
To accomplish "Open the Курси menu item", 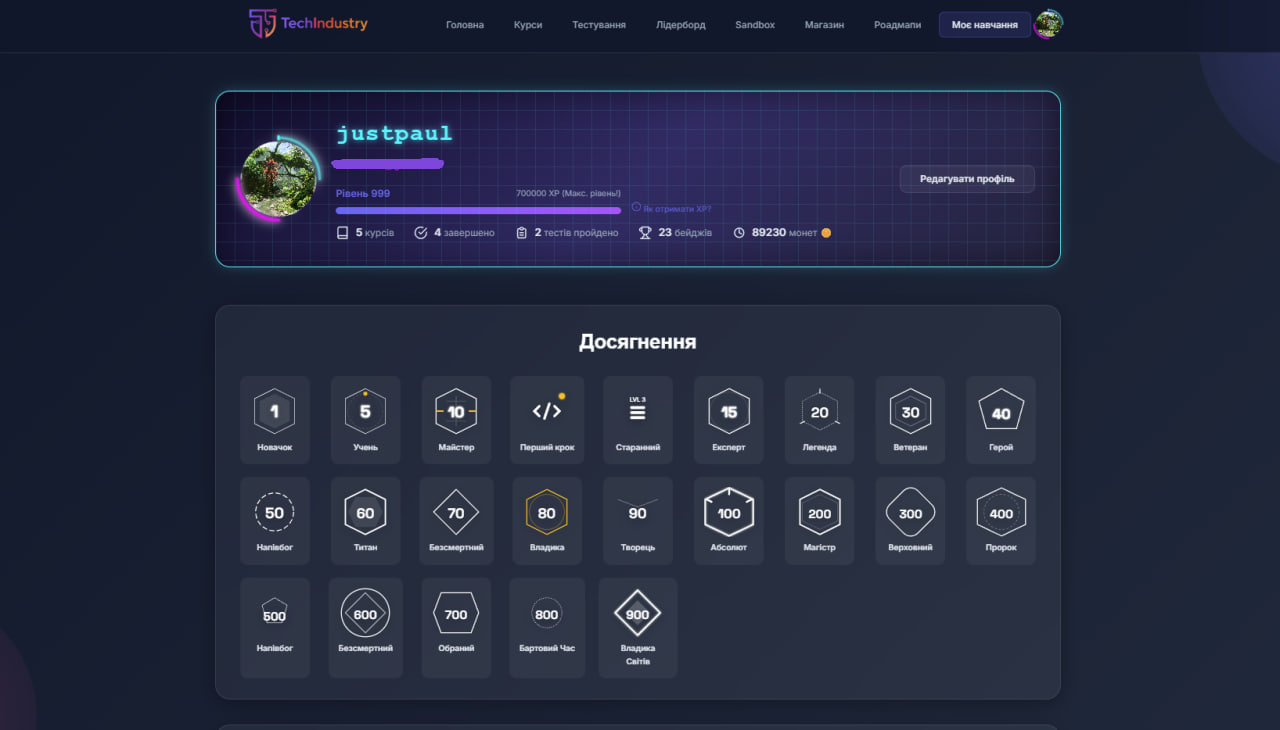I will click(528, 25).
